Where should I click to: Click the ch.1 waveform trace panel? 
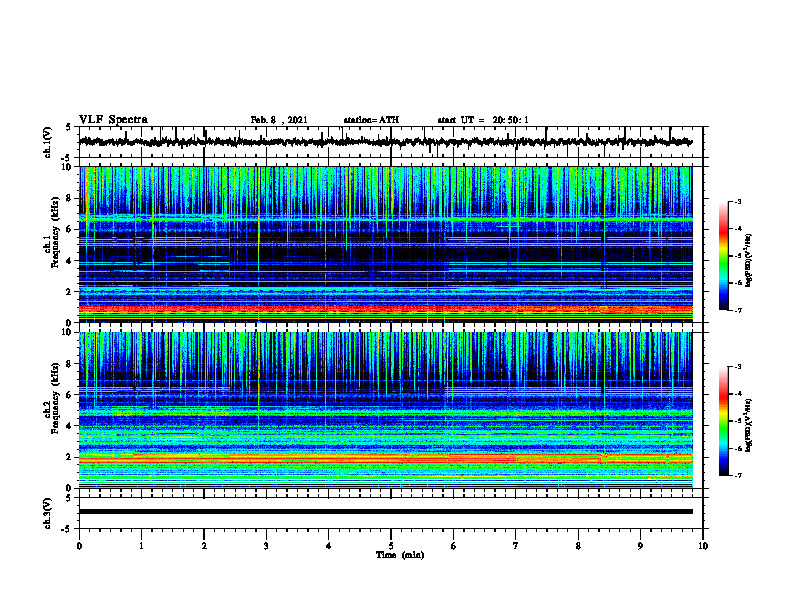click(x=391, y=142)
